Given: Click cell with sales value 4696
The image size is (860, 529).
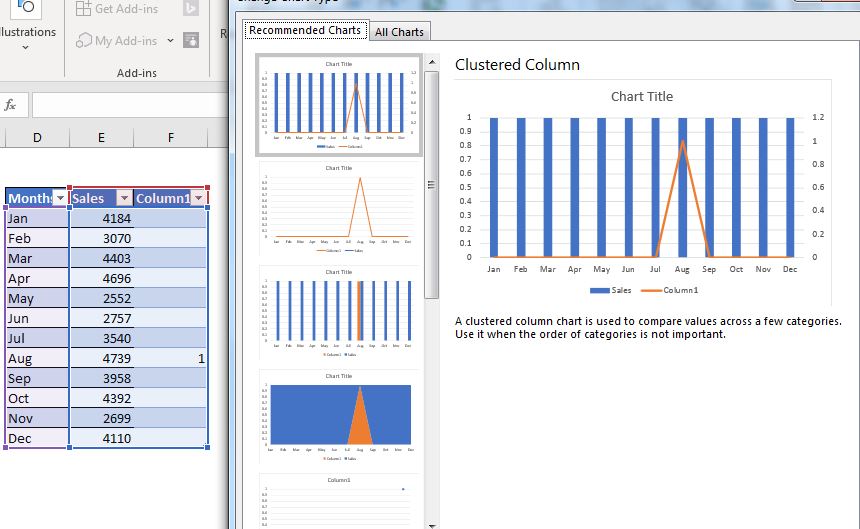Looking at the screenshot, I should (101, 278).
